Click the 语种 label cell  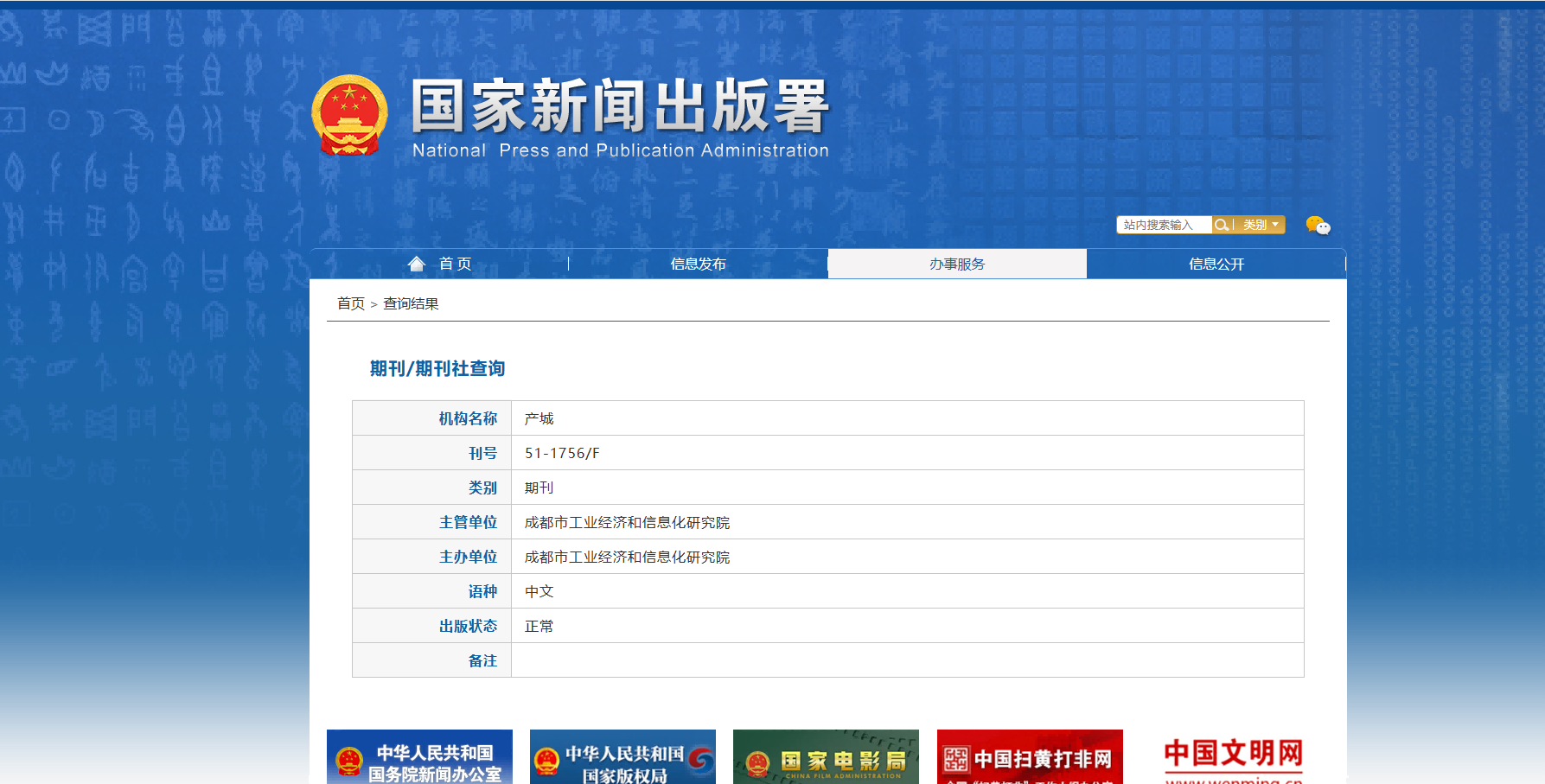coord(432,591)
